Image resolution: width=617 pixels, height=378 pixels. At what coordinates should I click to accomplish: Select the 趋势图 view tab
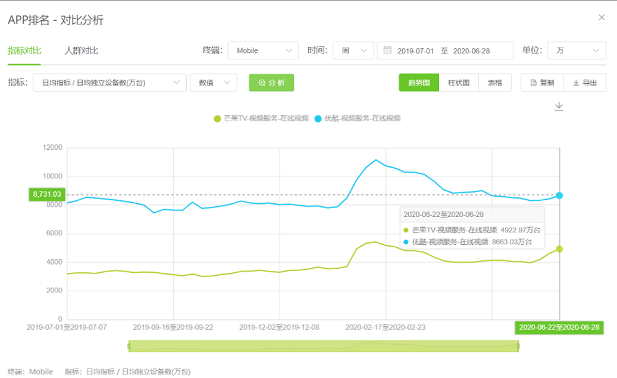click(x=419, y=83)
